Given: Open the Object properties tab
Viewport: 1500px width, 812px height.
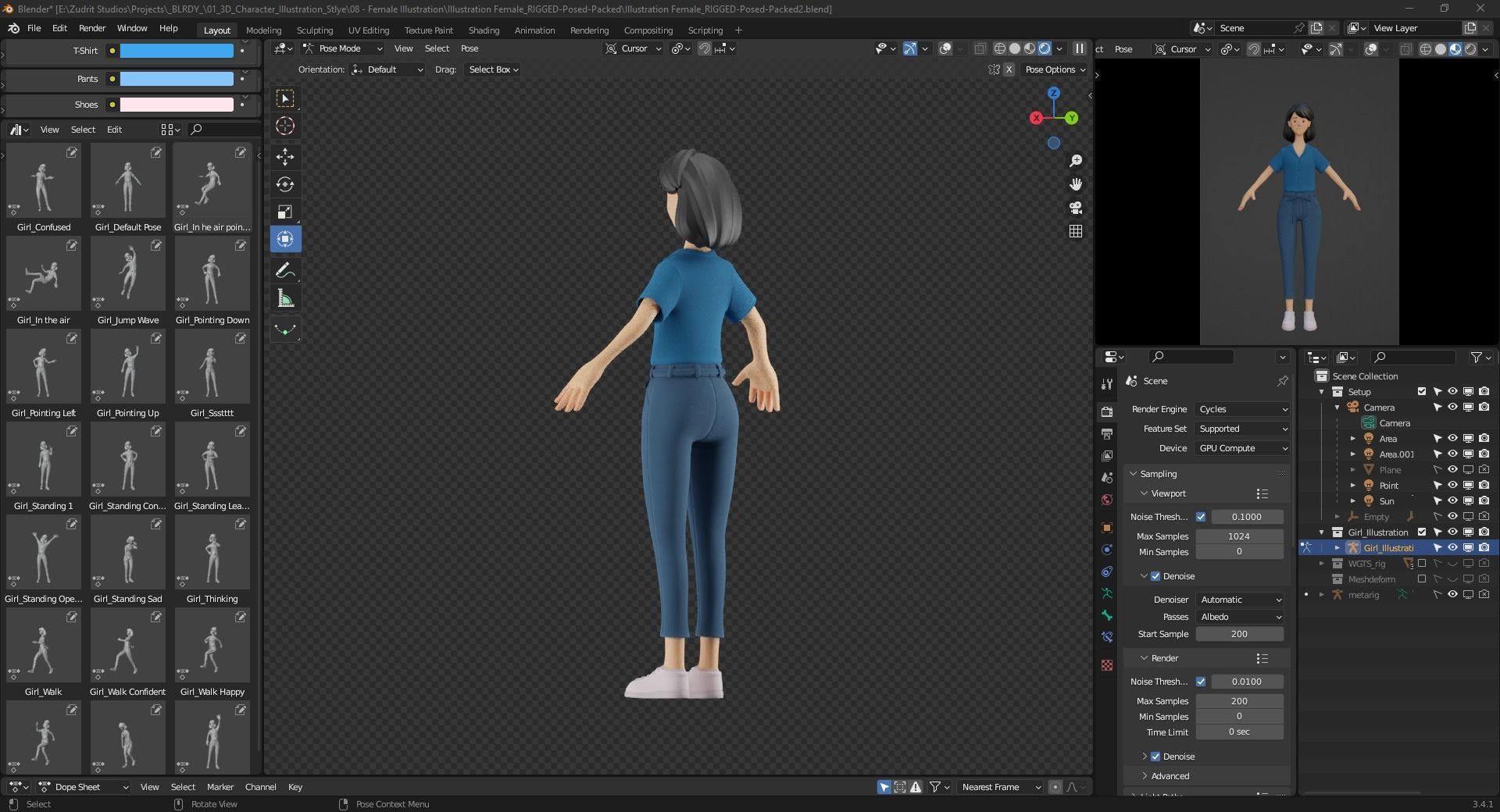Looking at the screenshot, I should pos(1106,528).
